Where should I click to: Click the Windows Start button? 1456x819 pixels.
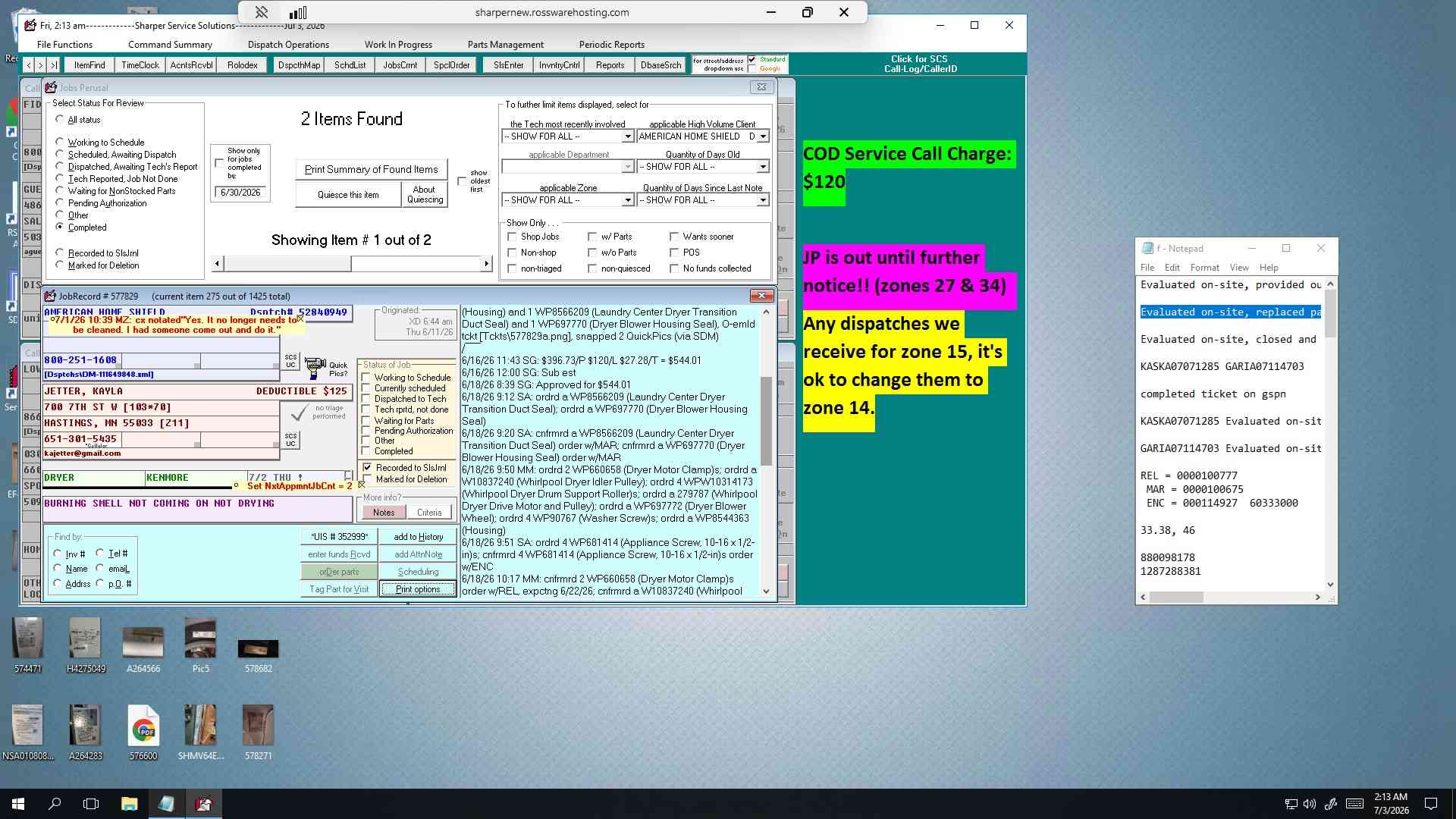(x=18, y=804)
